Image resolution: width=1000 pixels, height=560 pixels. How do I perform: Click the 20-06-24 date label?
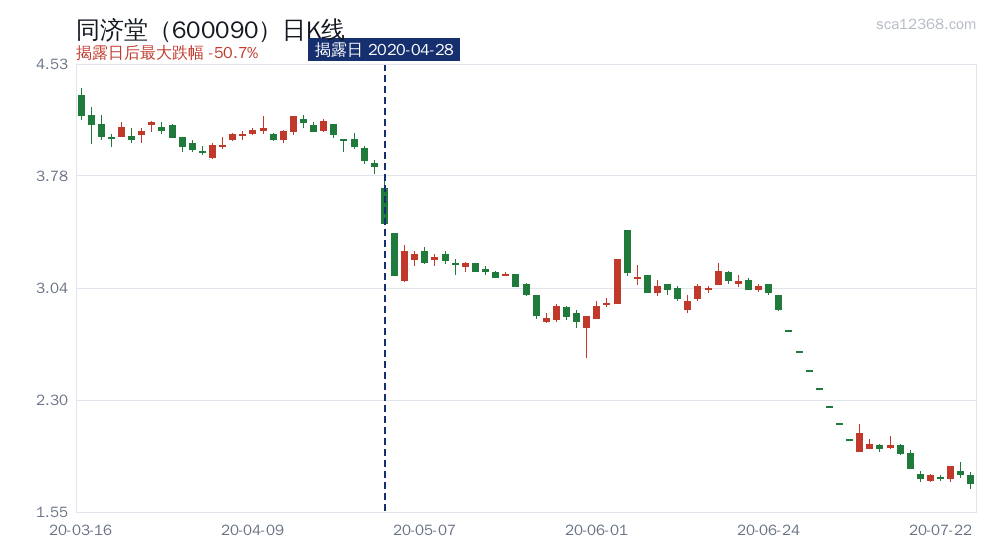768,530
